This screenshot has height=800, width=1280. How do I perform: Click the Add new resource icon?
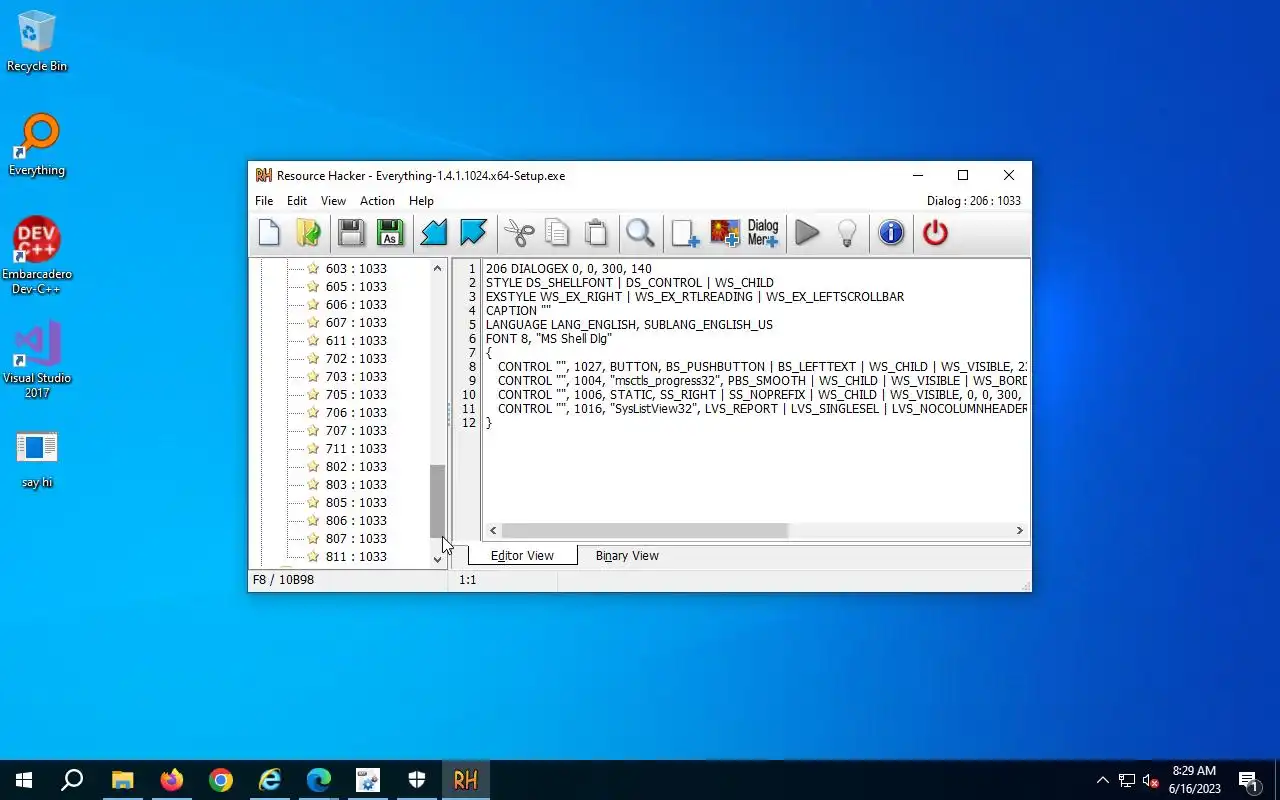coord(685,233)
